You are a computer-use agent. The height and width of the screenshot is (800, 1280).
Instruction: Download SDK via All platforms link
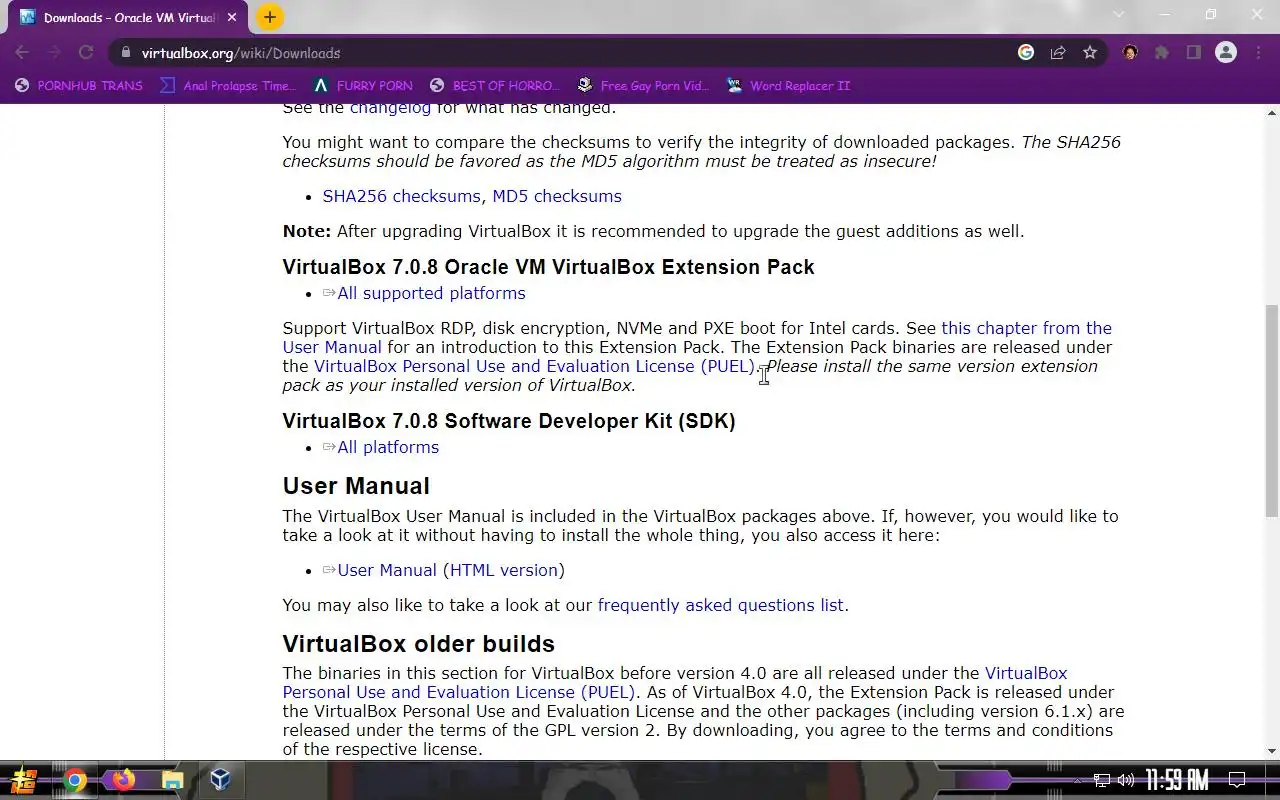(x=388, y=447)
